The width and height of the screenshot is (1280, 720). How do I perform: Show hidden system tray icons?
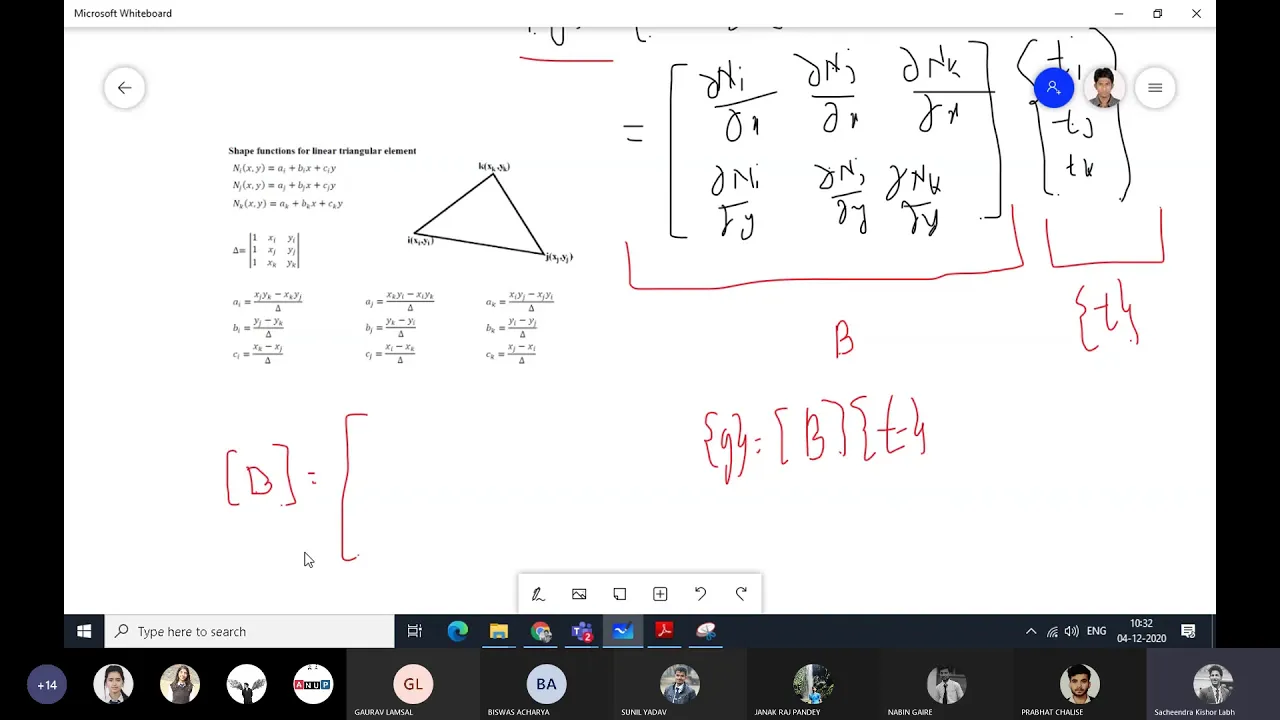(x=1031, y=631)
